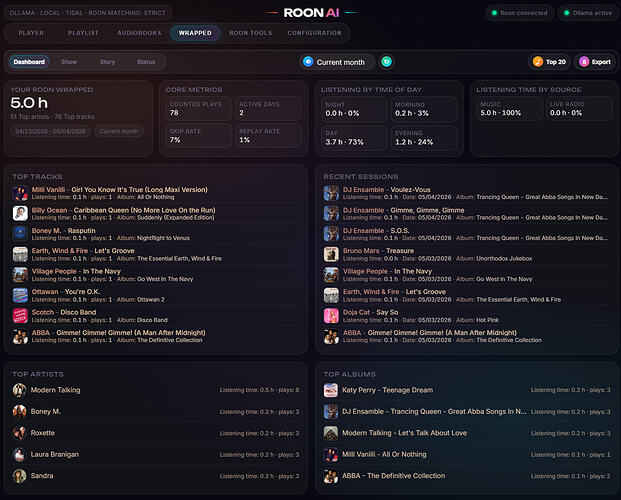This screenshot has width=621, height=500.
Task: Select 'ABBA - The Definitive Collection' album row
Action: click(467, 476)
